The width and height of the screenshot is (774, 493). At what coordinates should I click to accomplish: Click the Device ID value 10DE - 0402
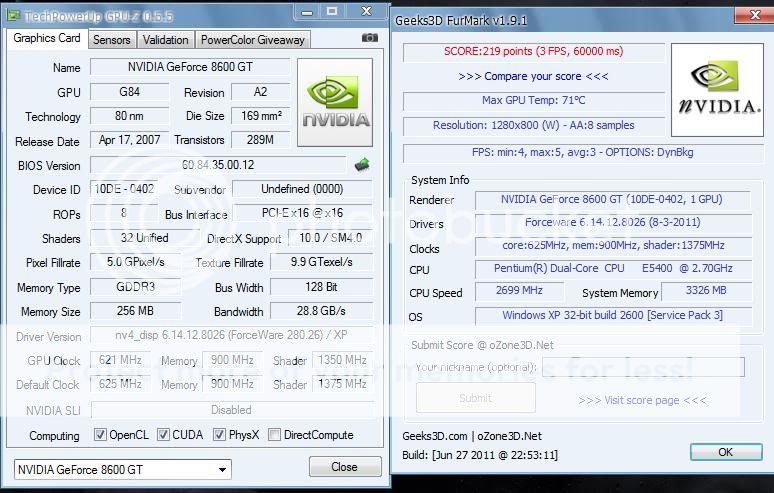124,189
